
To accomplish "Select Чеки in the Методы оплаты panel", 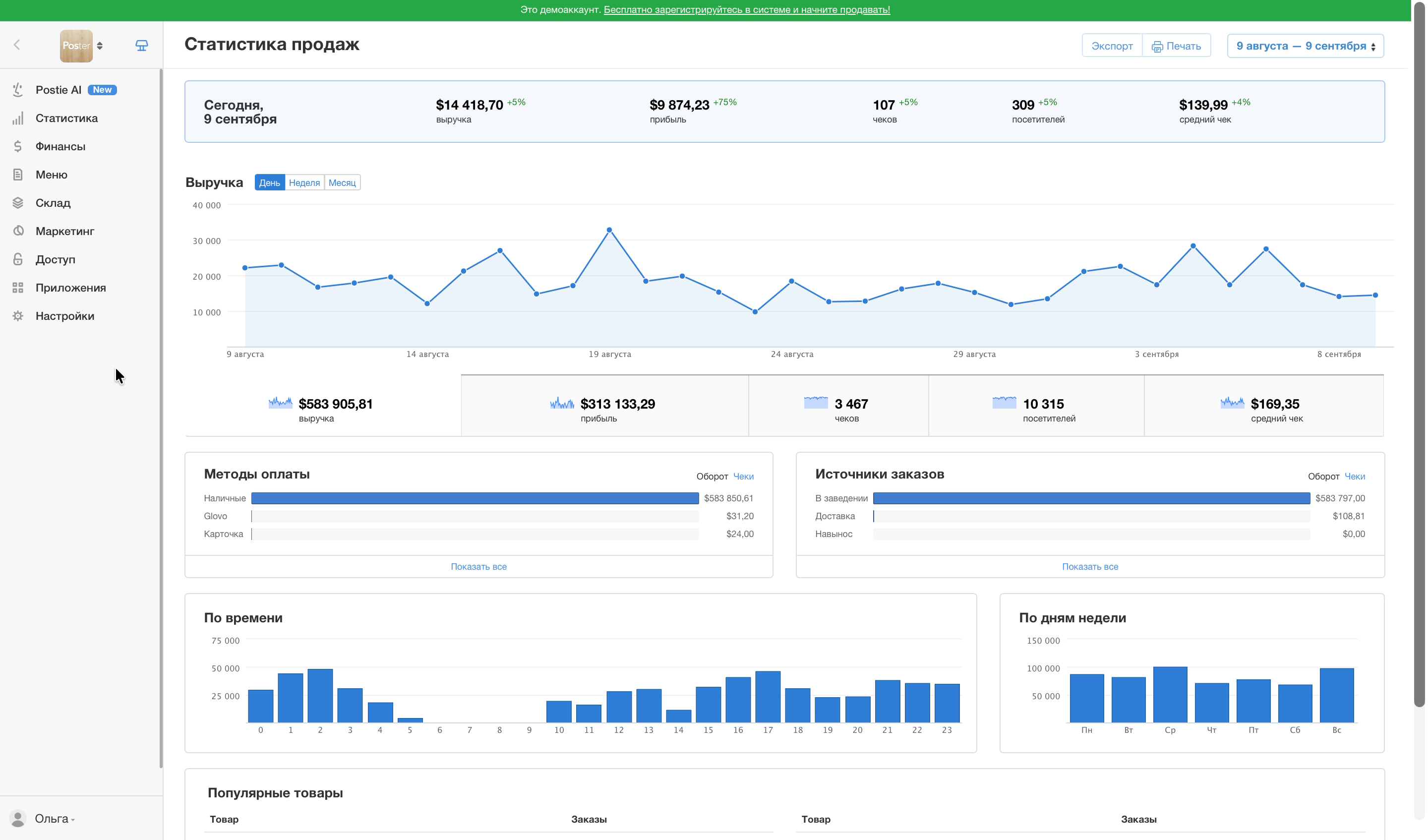I will [x=743, y=476].
